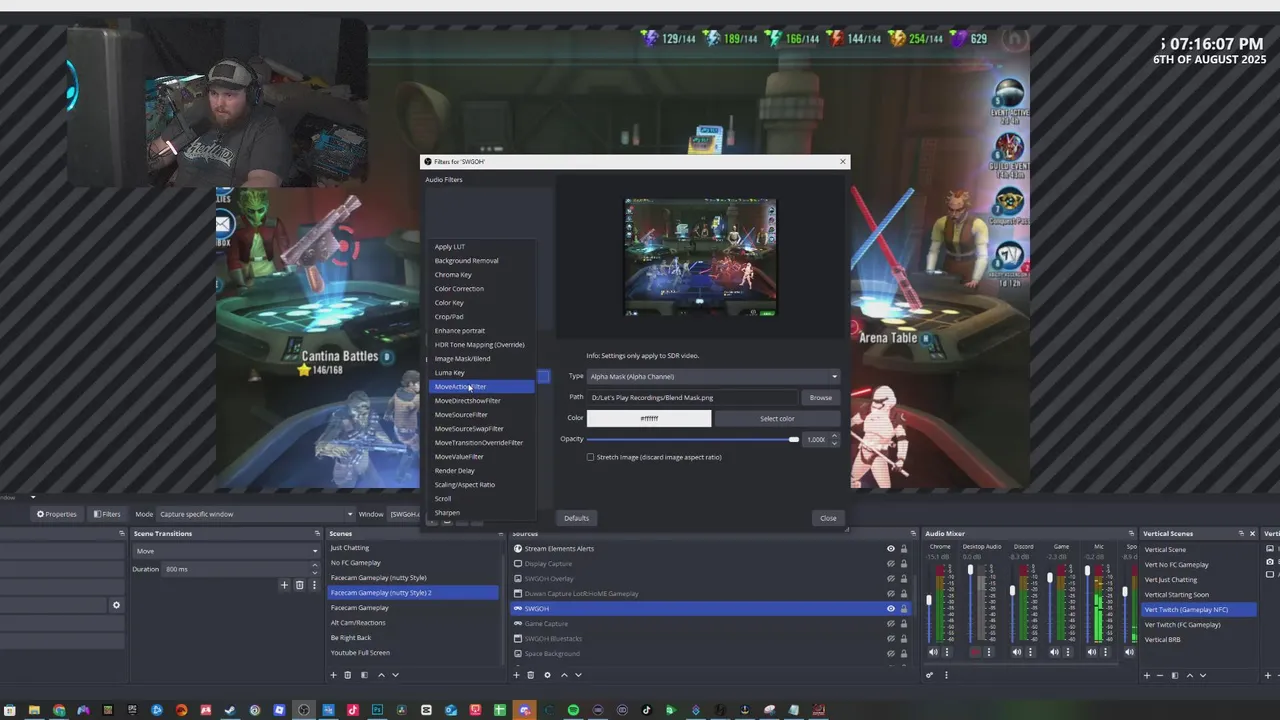Viewport: 1280px width, 720px height.
Task: Click the mask Path input field
Action: point(692,397)
